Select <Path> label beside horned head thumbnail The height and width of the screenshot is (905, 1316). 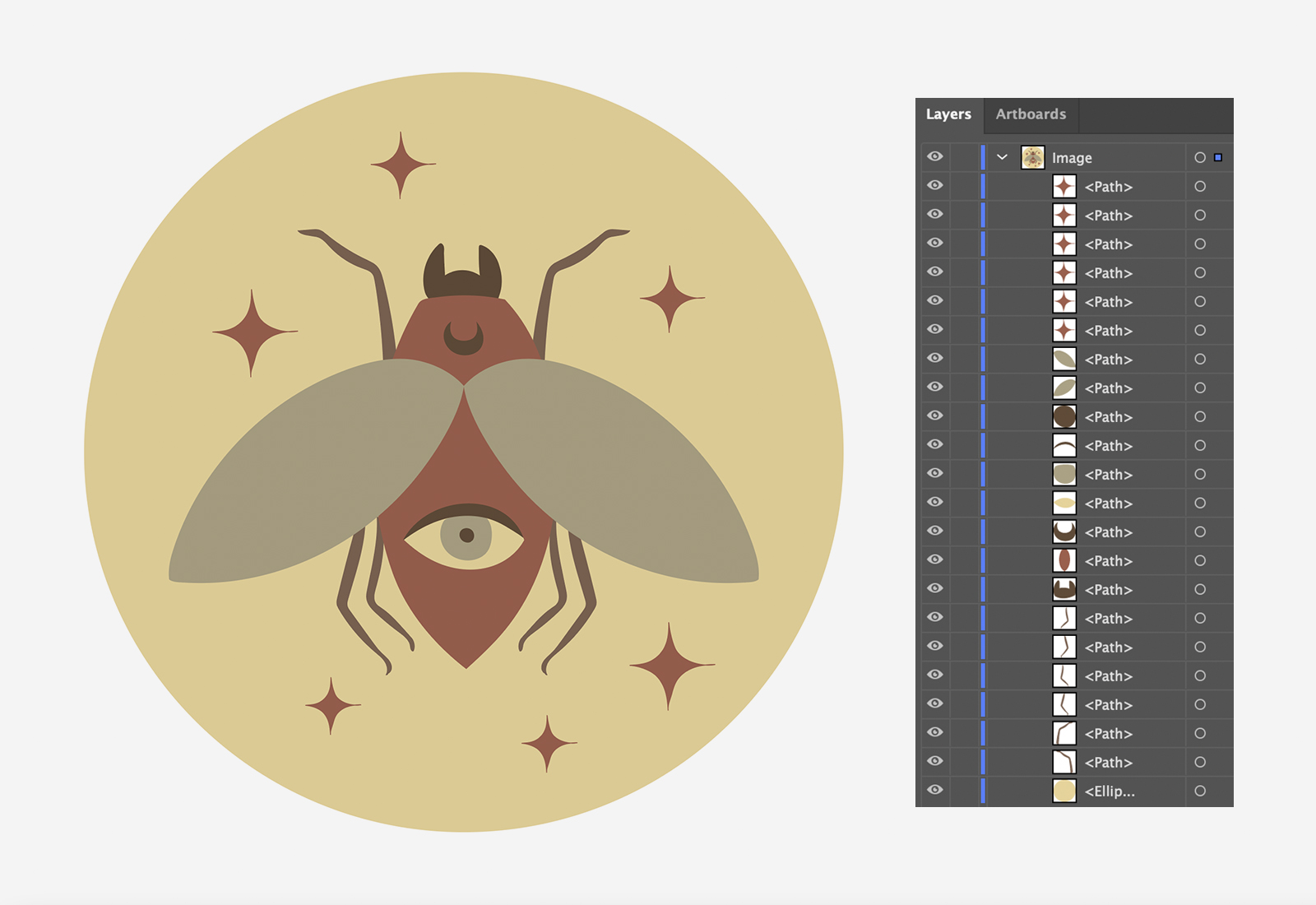click(1109, 590)
